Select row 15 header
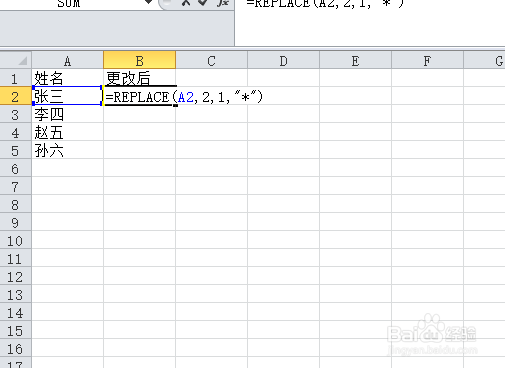The width and height of the screenshot is (505, 368). [16, 330]
